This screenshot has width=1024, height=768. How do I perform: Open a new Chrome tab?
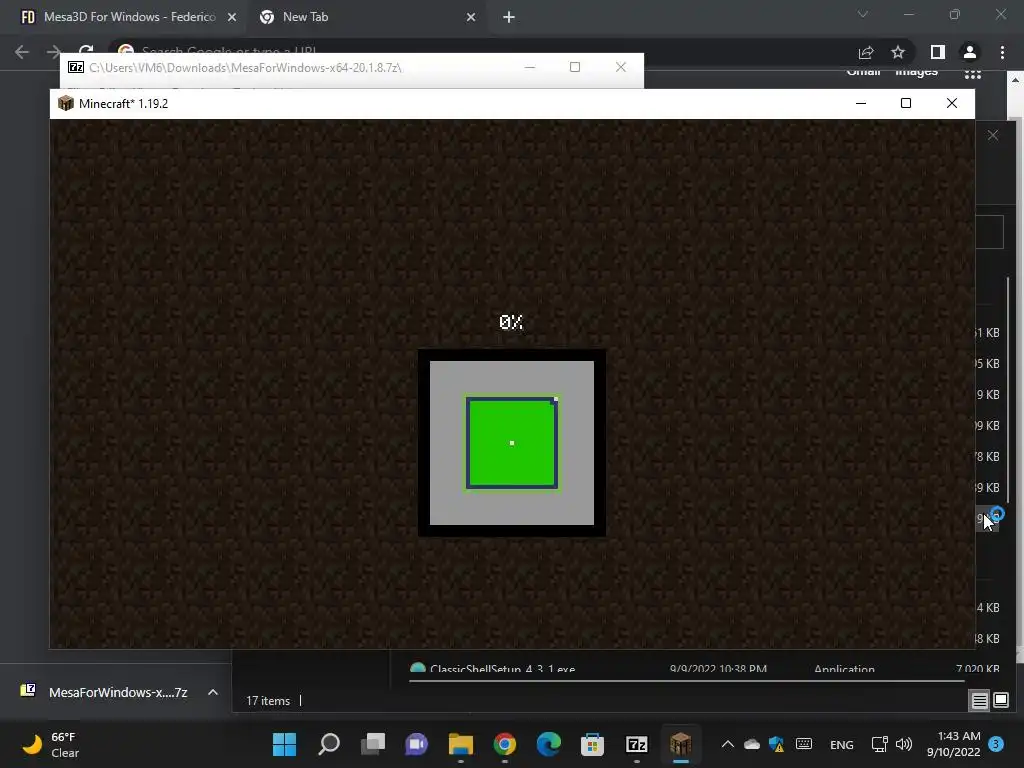point(509,18)
